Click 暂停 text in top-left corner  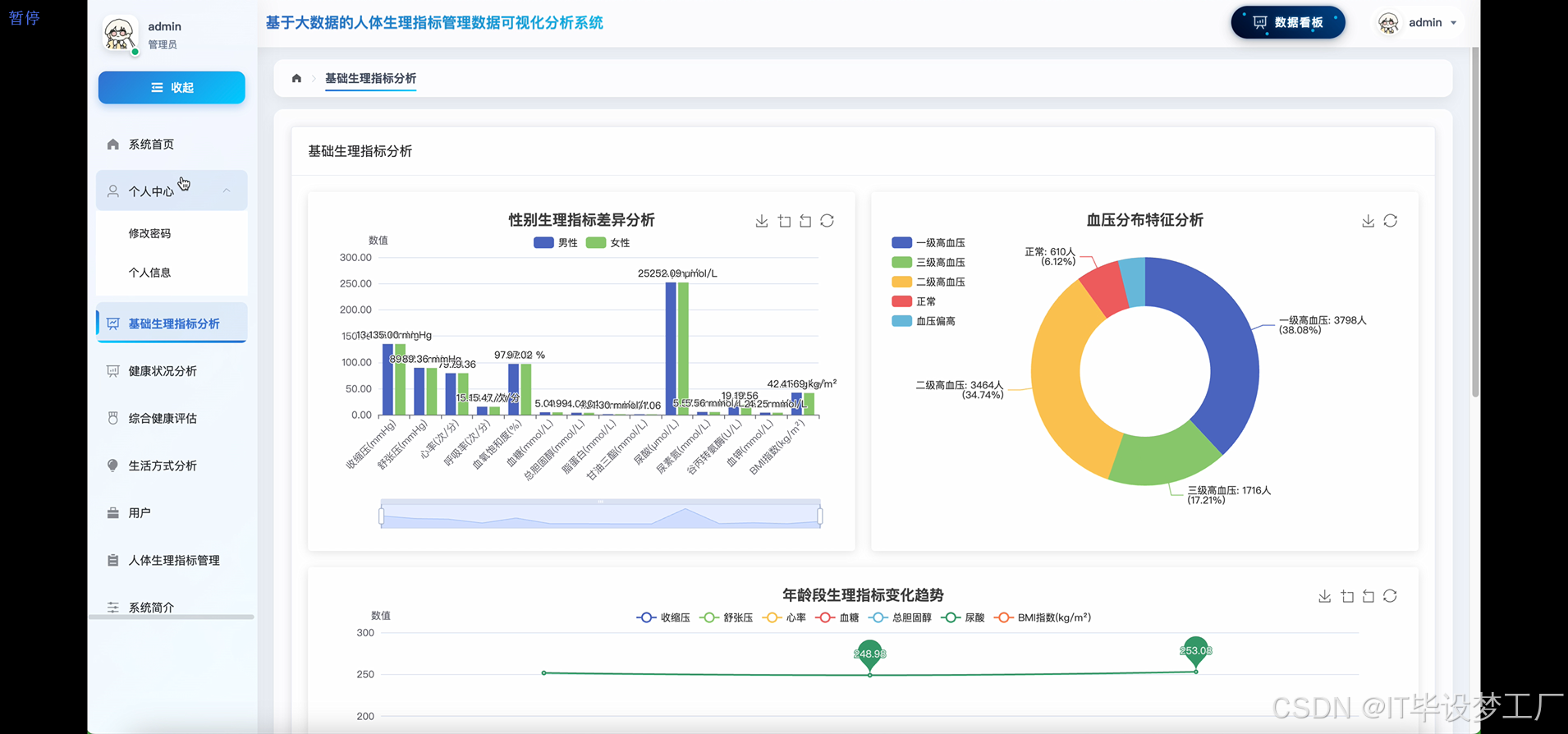tap(24, 18)
